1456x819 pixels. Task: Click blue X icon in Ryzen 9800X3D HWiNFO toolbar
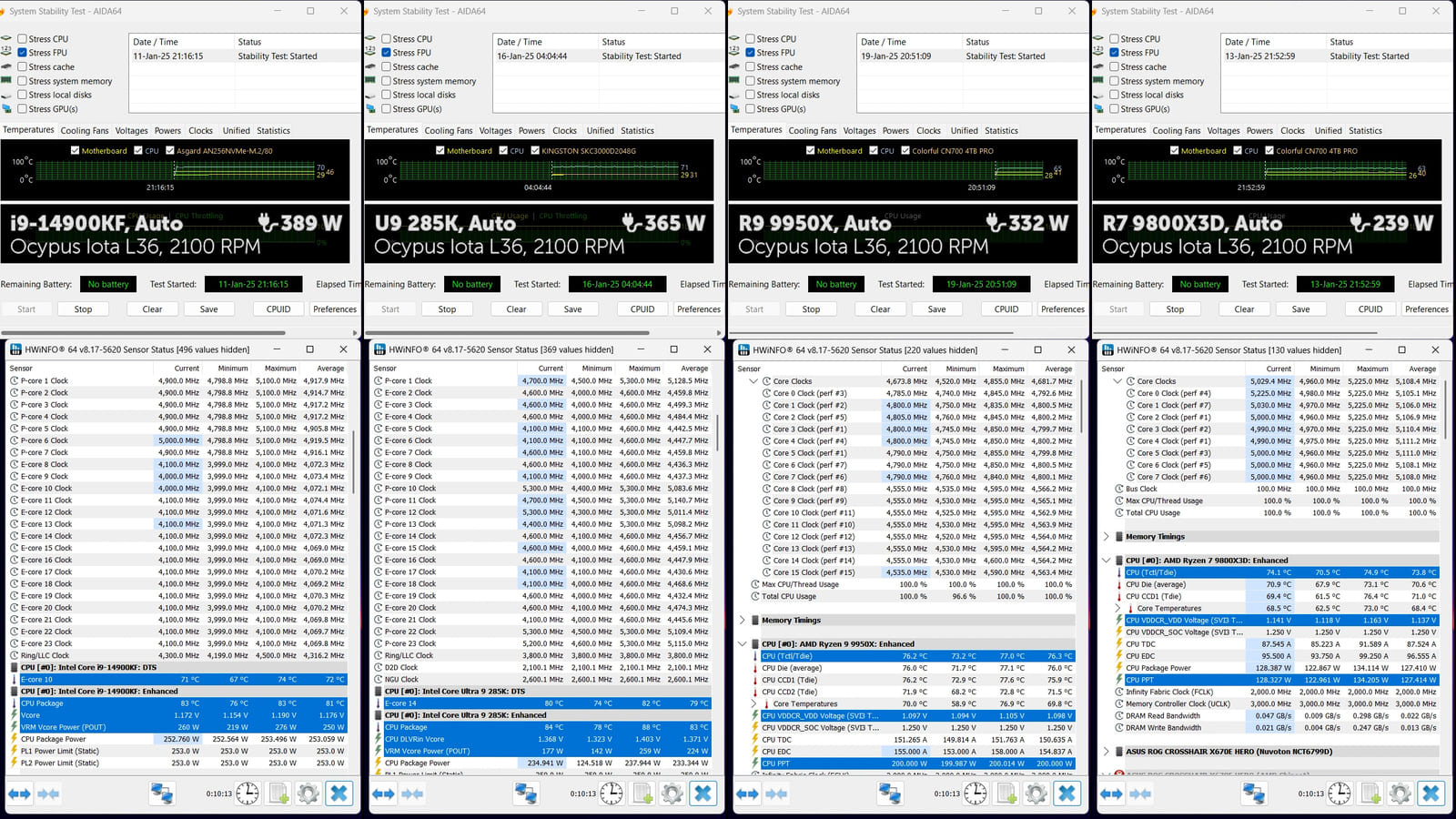click(x=1431, y=794)
